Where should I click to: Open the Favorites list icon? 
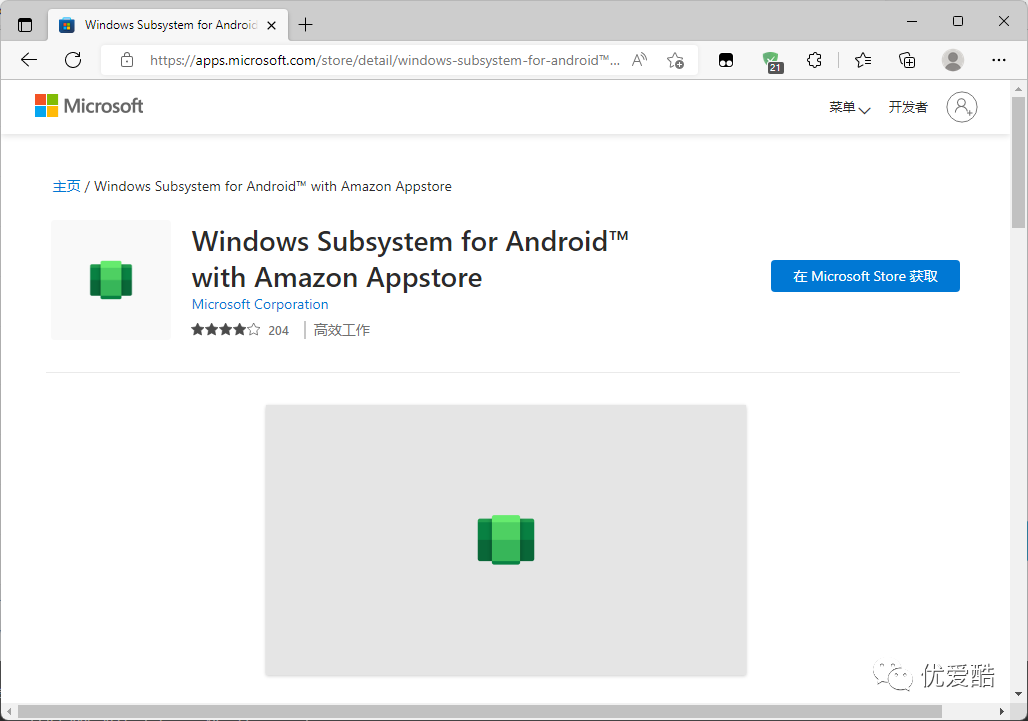[863, 60]
